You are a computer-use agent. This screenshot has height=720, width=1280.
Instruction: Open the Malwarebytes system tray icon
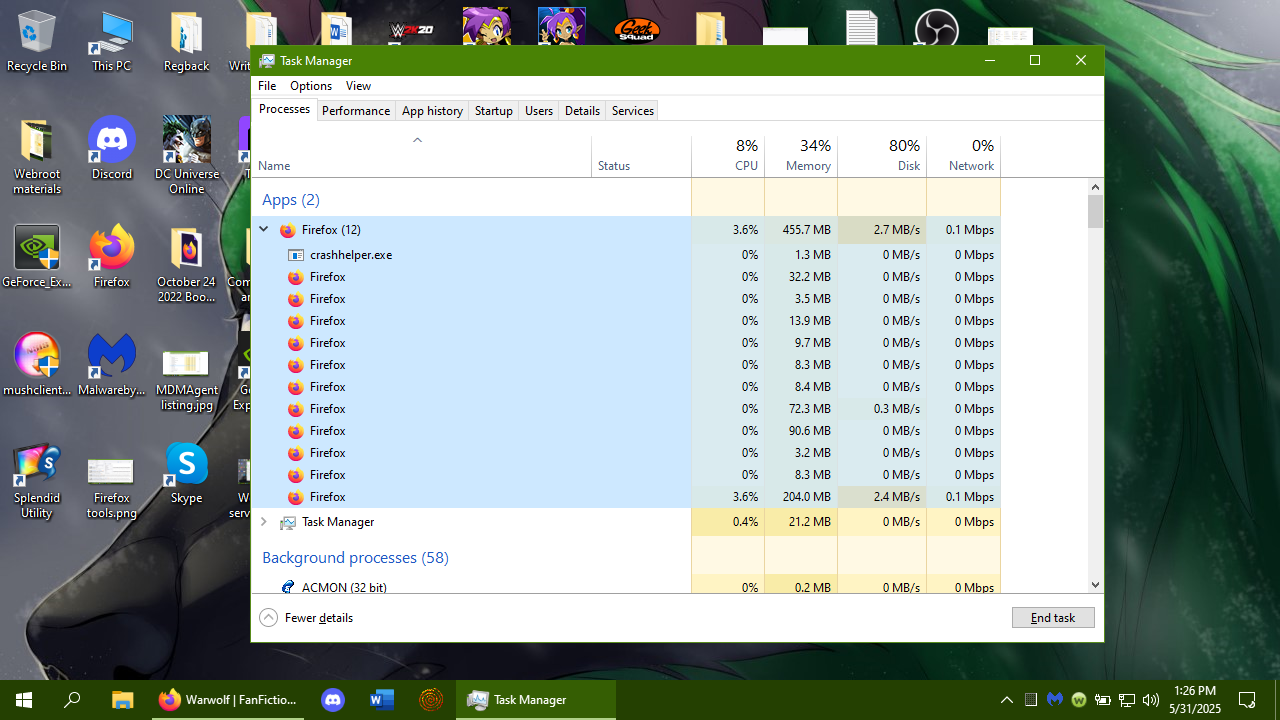[x=1055, y=700]
